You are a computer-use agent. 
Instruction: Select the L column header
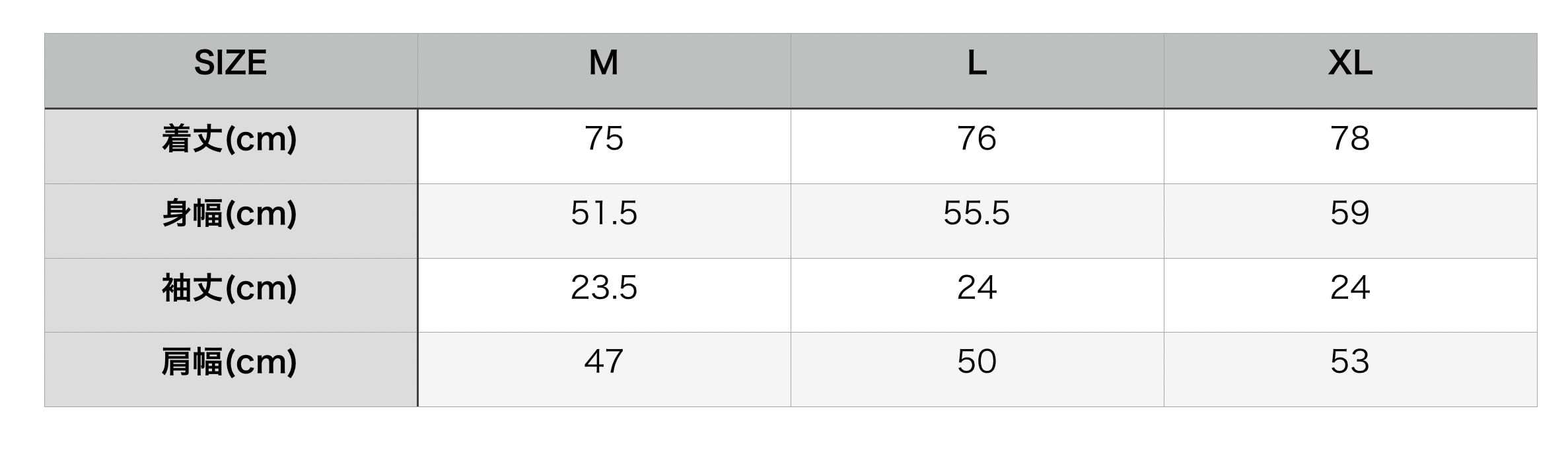click(977, 63)
